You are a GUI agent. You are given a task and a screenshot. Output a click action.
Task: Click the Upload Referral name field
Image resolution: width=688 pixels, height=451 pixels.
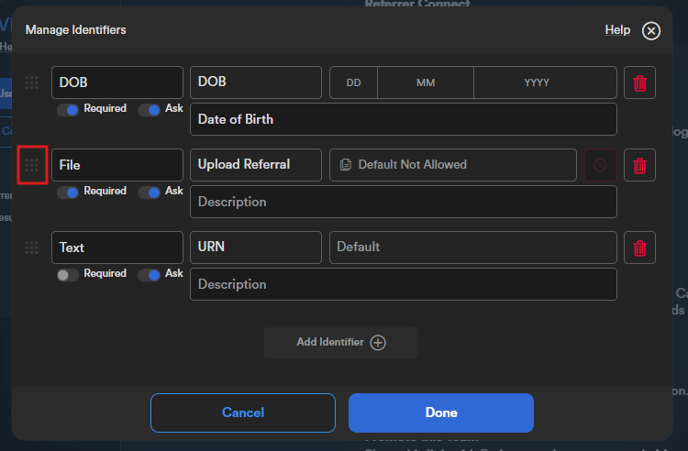point(256,165)
